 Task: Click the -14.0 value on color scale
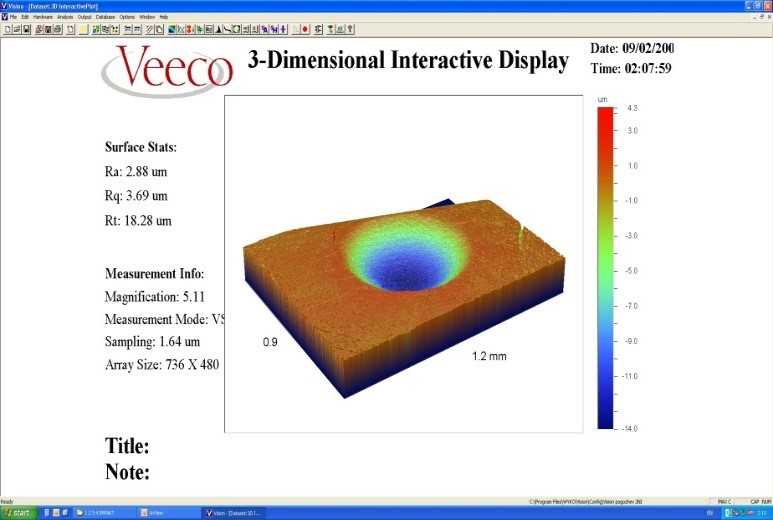629,428
